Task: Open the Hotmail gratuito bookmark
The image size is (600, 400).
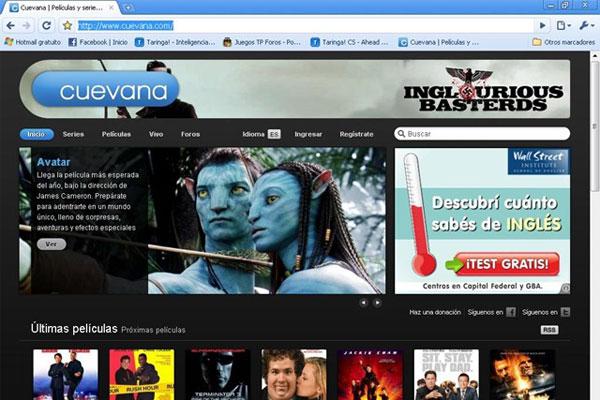Action: (33, 42)
